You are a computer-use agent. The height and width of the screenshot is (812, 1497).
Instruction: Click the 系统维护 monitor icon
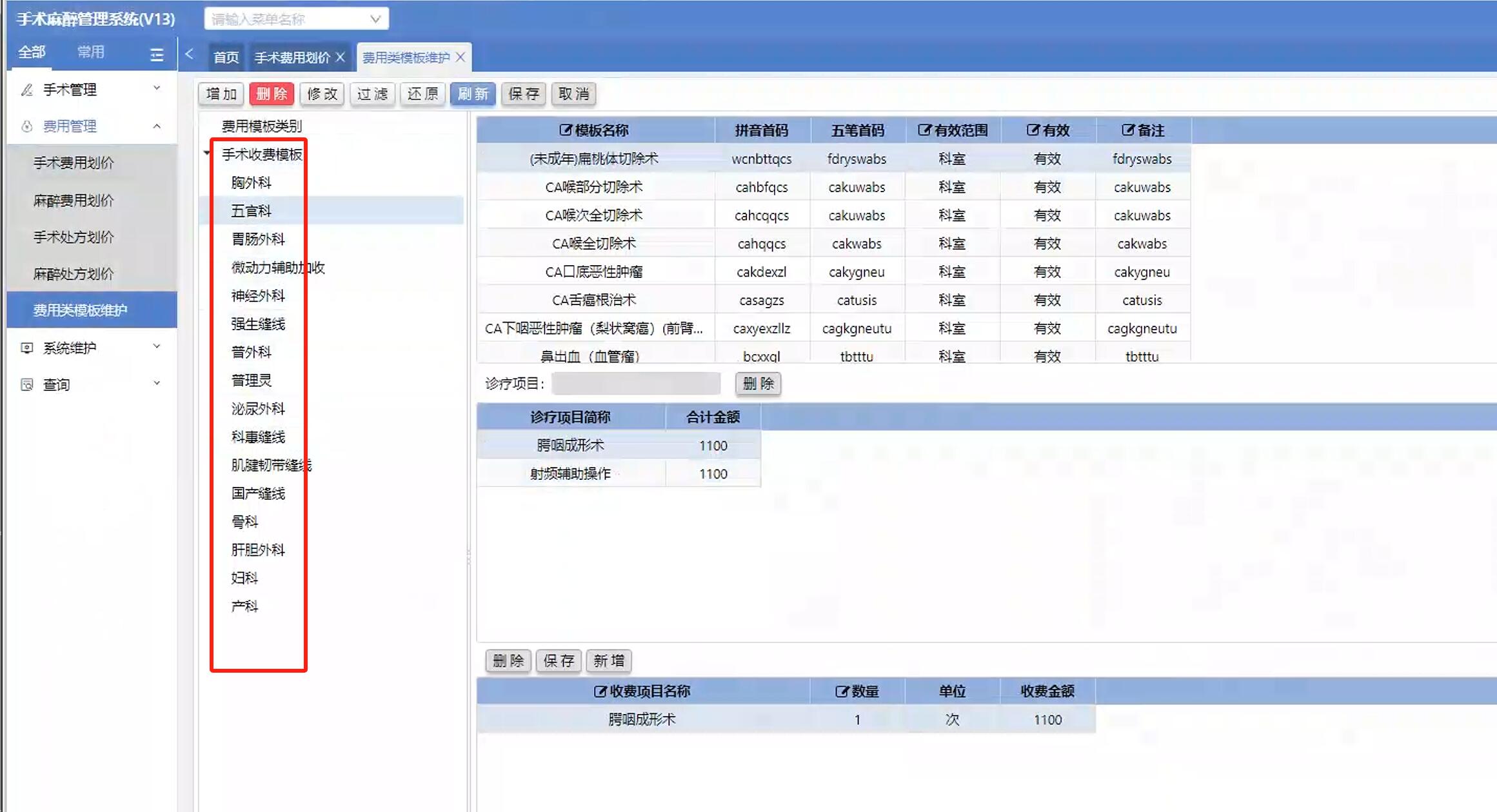27,348
